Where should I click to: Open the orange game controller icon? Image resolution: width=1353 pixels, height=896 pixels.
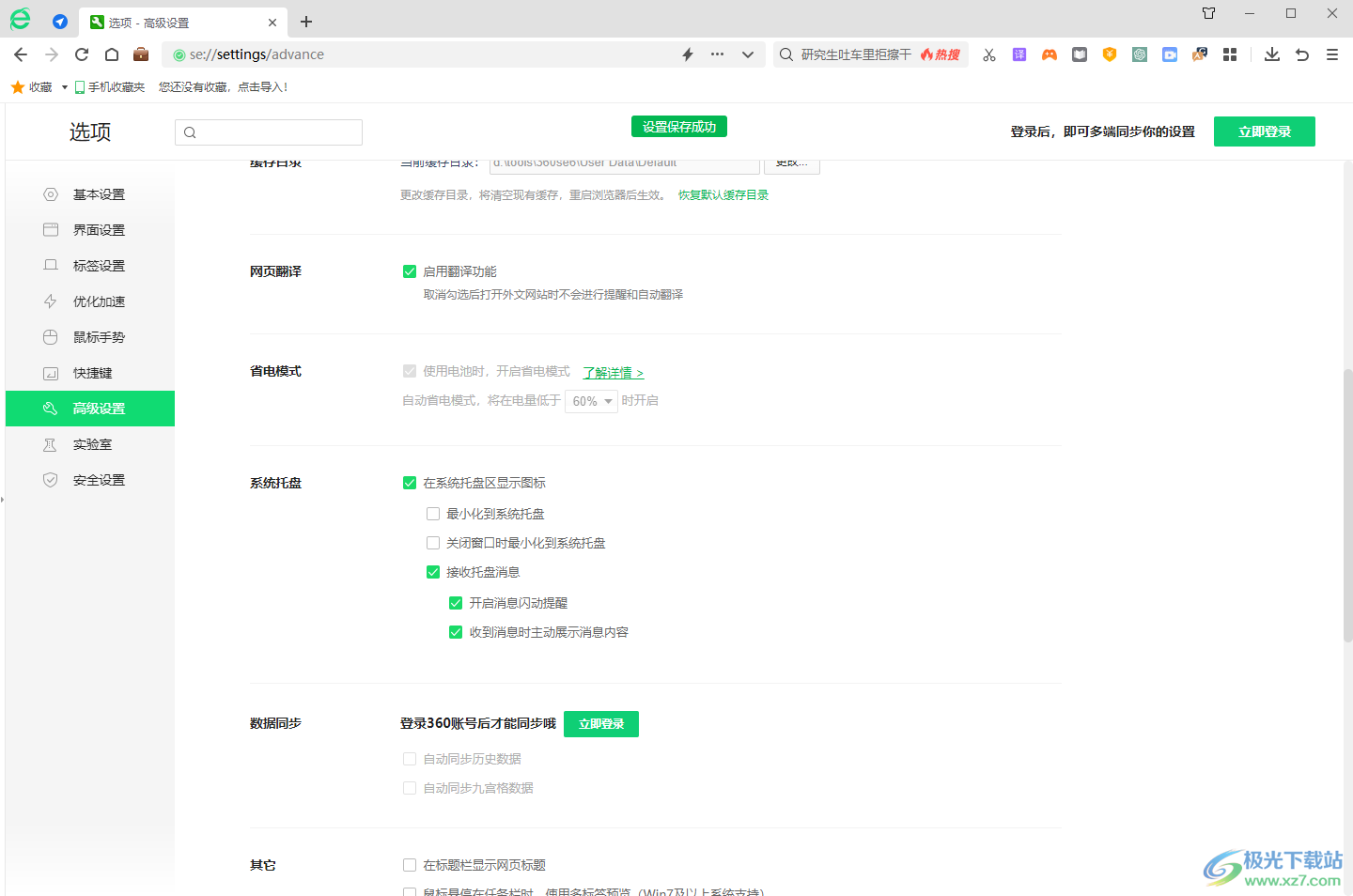click(1050, 54)
